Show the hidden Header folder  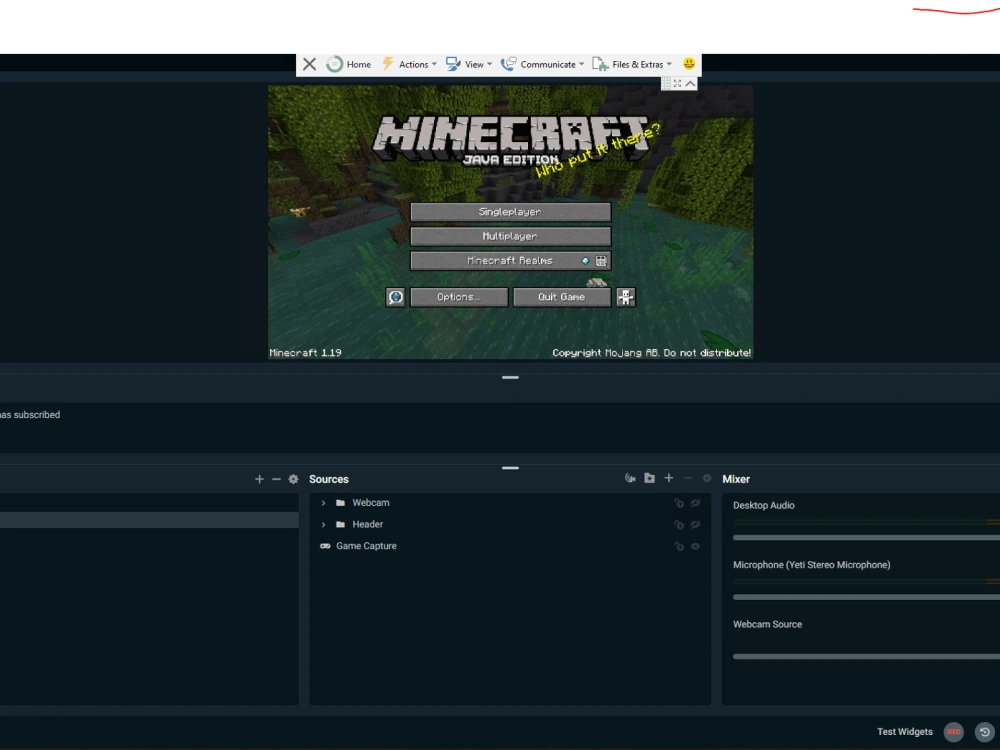click(x=696, y=525)
